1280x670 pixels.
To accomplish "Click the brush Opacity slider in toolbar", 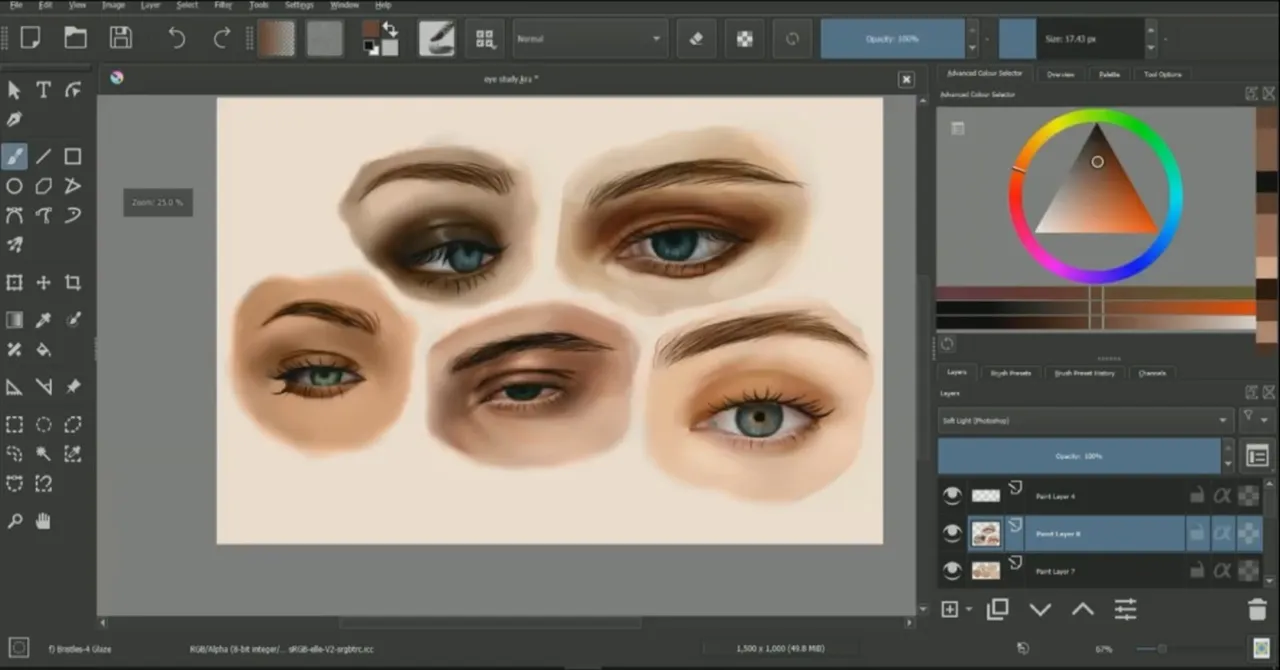I will 893,39.
